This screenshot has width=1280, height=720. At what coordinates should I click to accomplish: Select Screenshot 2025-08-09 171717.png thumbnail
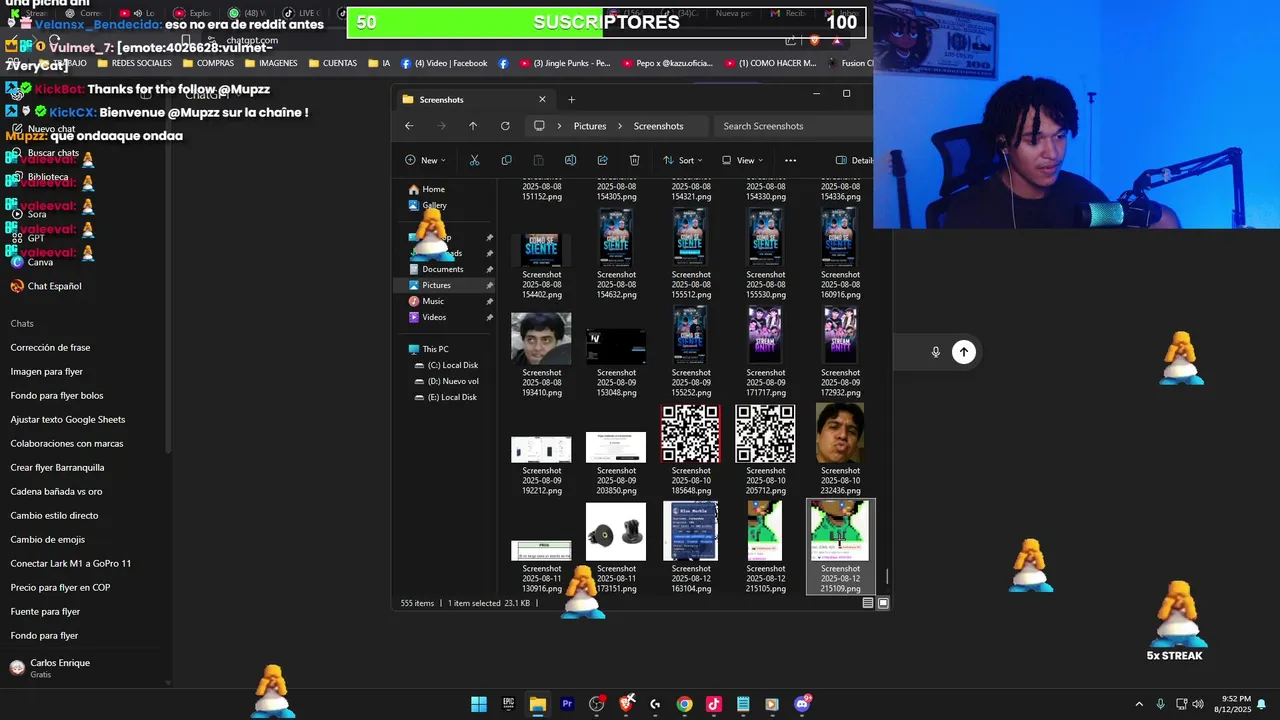tap(765, 335)
